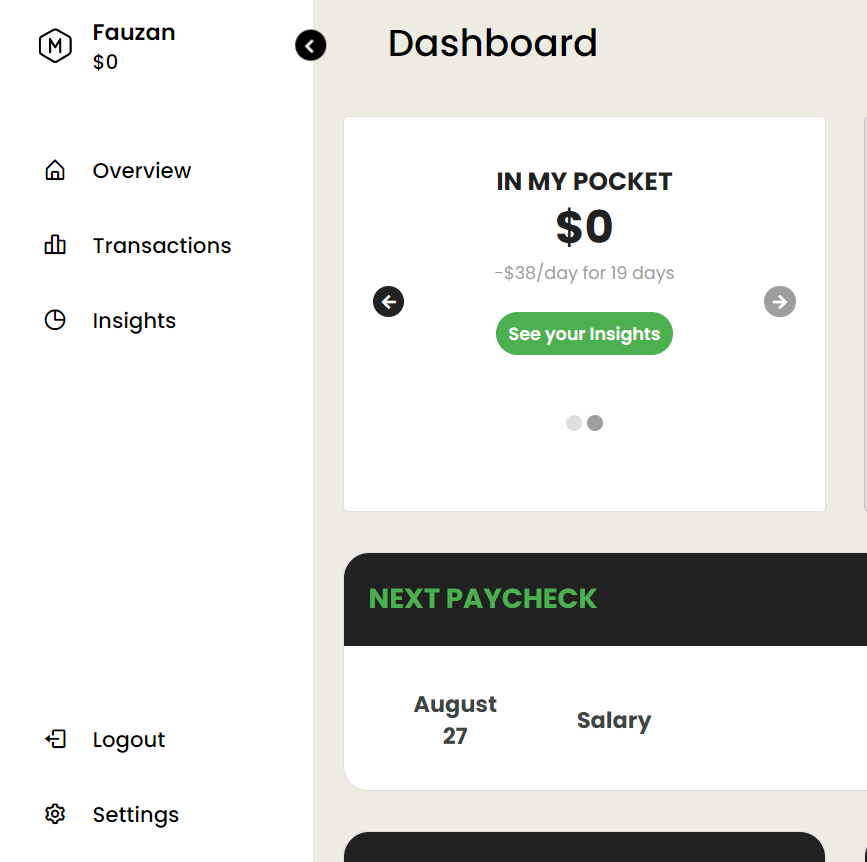Click the August 27 Salary paycheck row
The image size is (867, 862).
(605, 719)
